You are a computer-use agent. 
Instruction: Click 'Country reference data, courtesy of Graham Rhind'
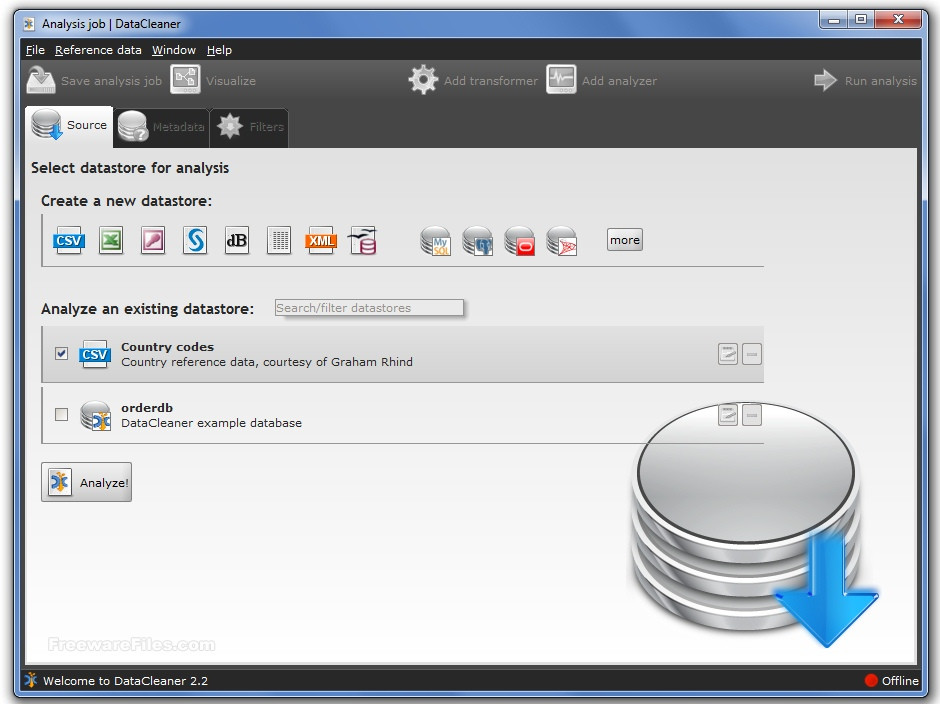267,362
